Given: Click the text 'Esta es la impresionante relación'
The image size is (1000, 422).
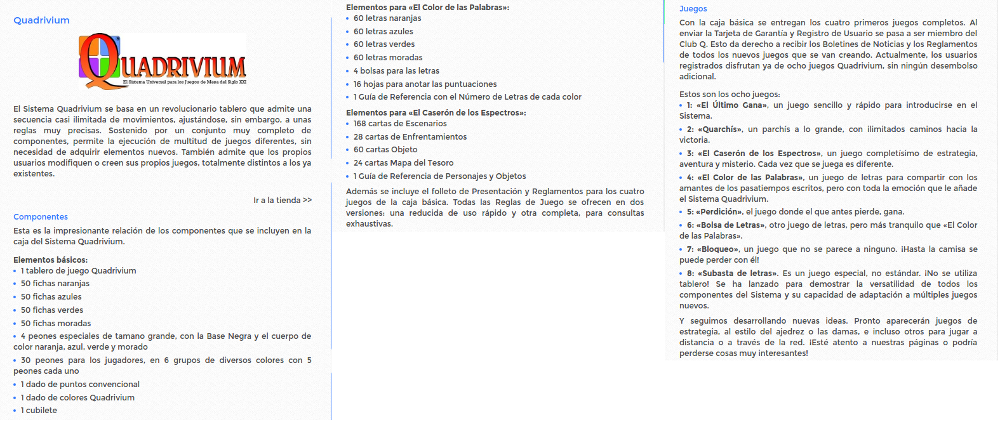Looking at the screenshot, I should click(162, 236).
